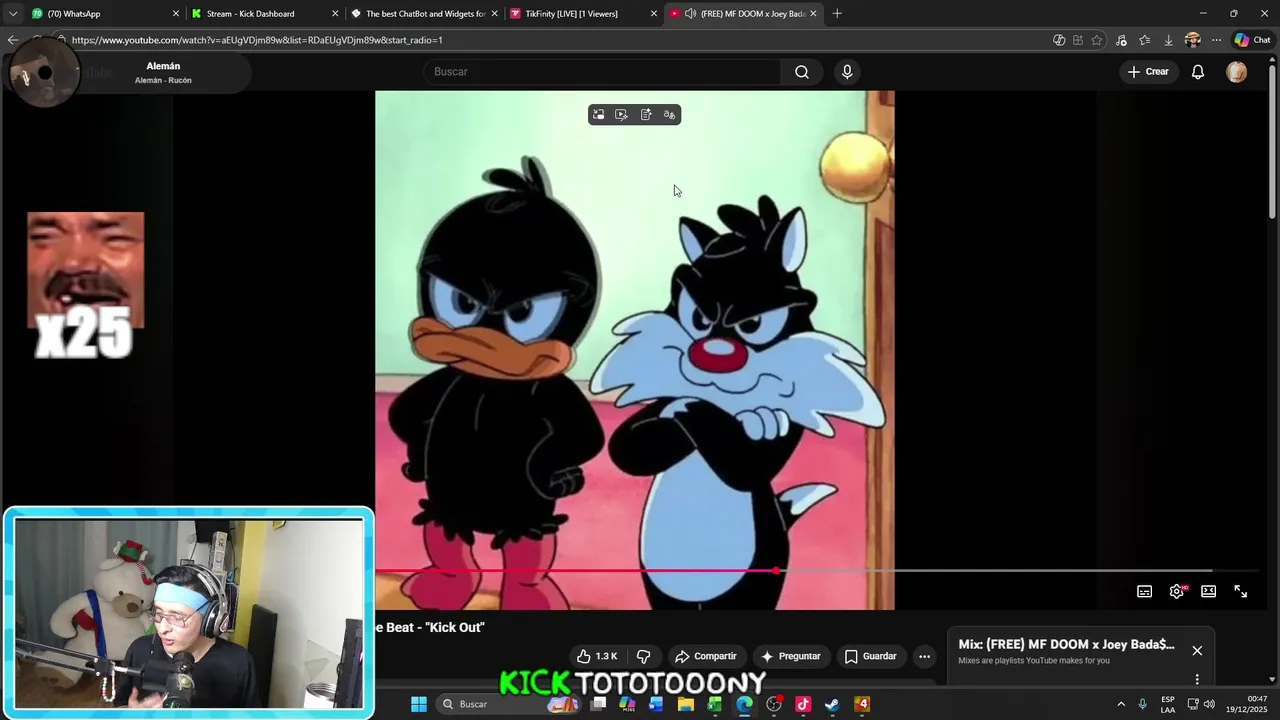Click the YouTube search magnifier button
1280x720 pixels.
(x=802, y=72)
